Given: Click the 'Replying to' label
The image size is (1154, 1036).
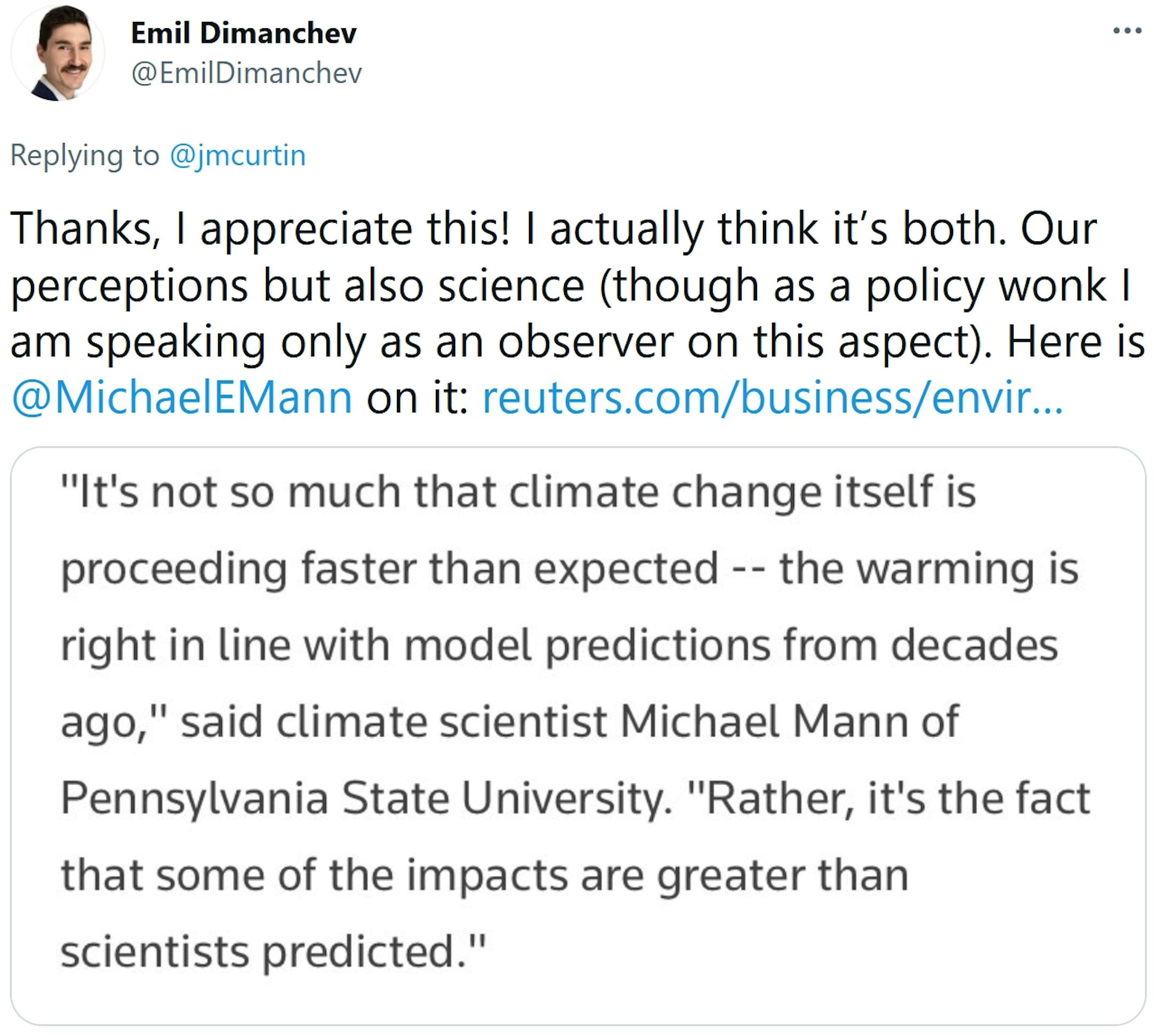Looking at the screenshot, I should pyautogui.click(x=84, y=155).
